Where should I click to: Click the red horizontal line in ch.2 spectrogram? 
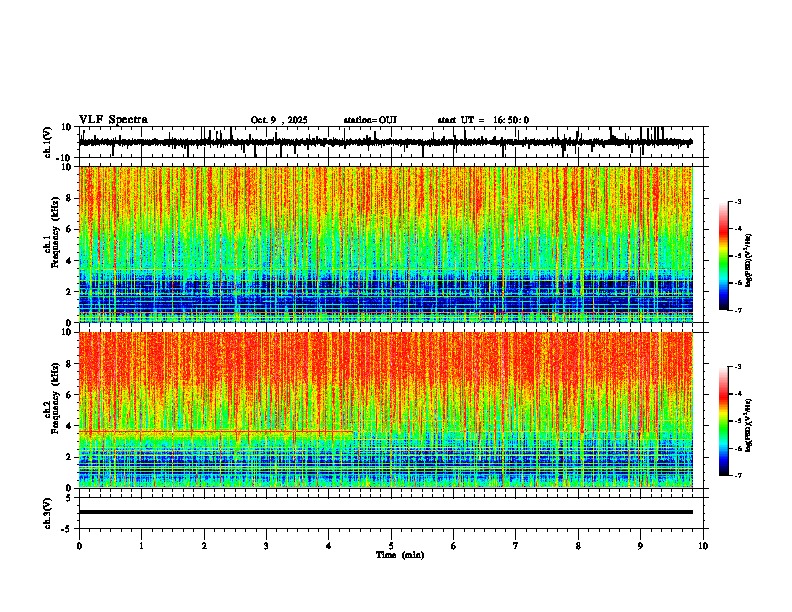point(216,431)
